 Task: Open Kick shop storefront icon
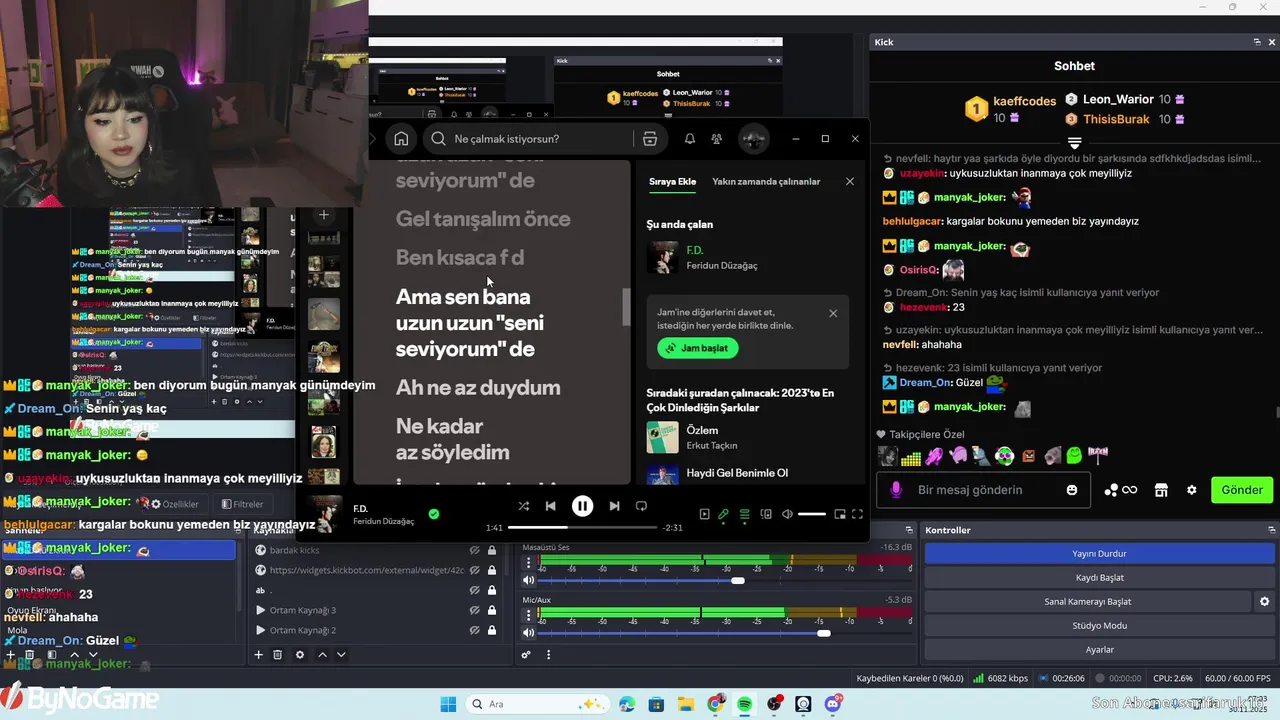pos(1161,490)
